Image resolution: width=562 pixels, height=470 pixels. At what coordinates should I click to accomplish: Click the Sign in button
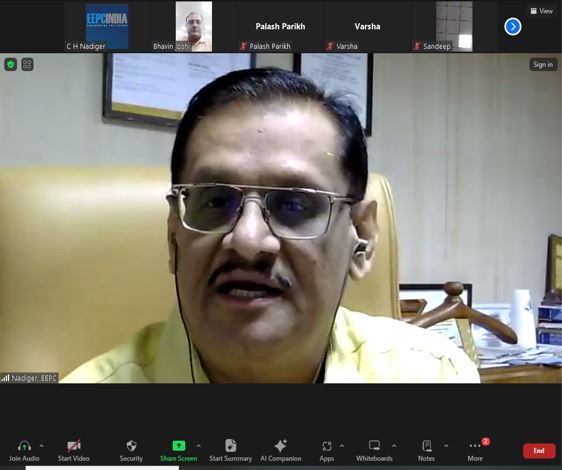[x=543, y=65]
